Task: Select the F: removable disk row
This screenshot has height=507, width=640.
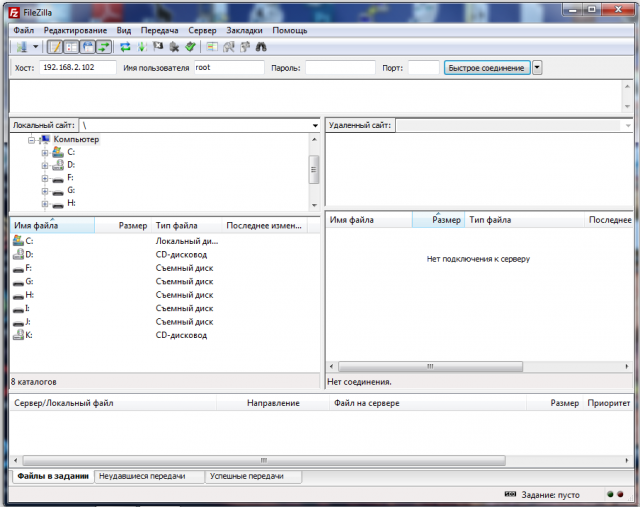Action: (x=165, y=268)
